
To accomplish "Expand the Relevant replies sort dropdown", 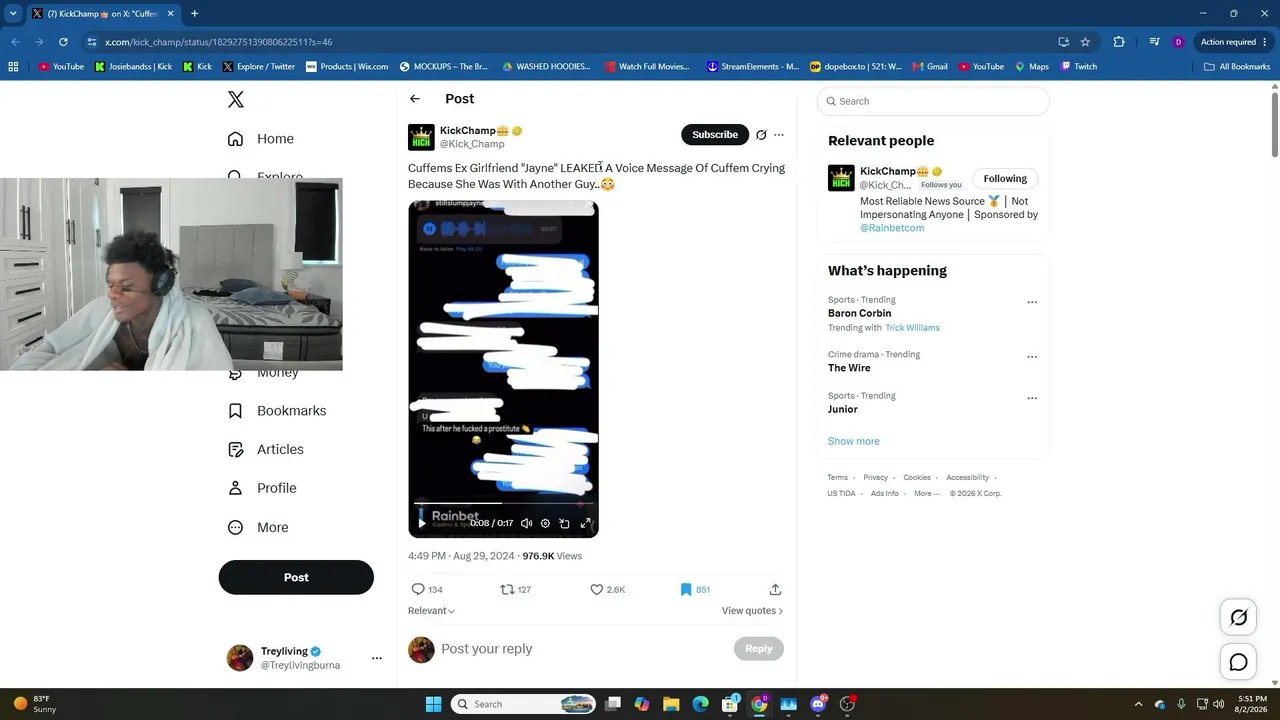I will [431, 611].
